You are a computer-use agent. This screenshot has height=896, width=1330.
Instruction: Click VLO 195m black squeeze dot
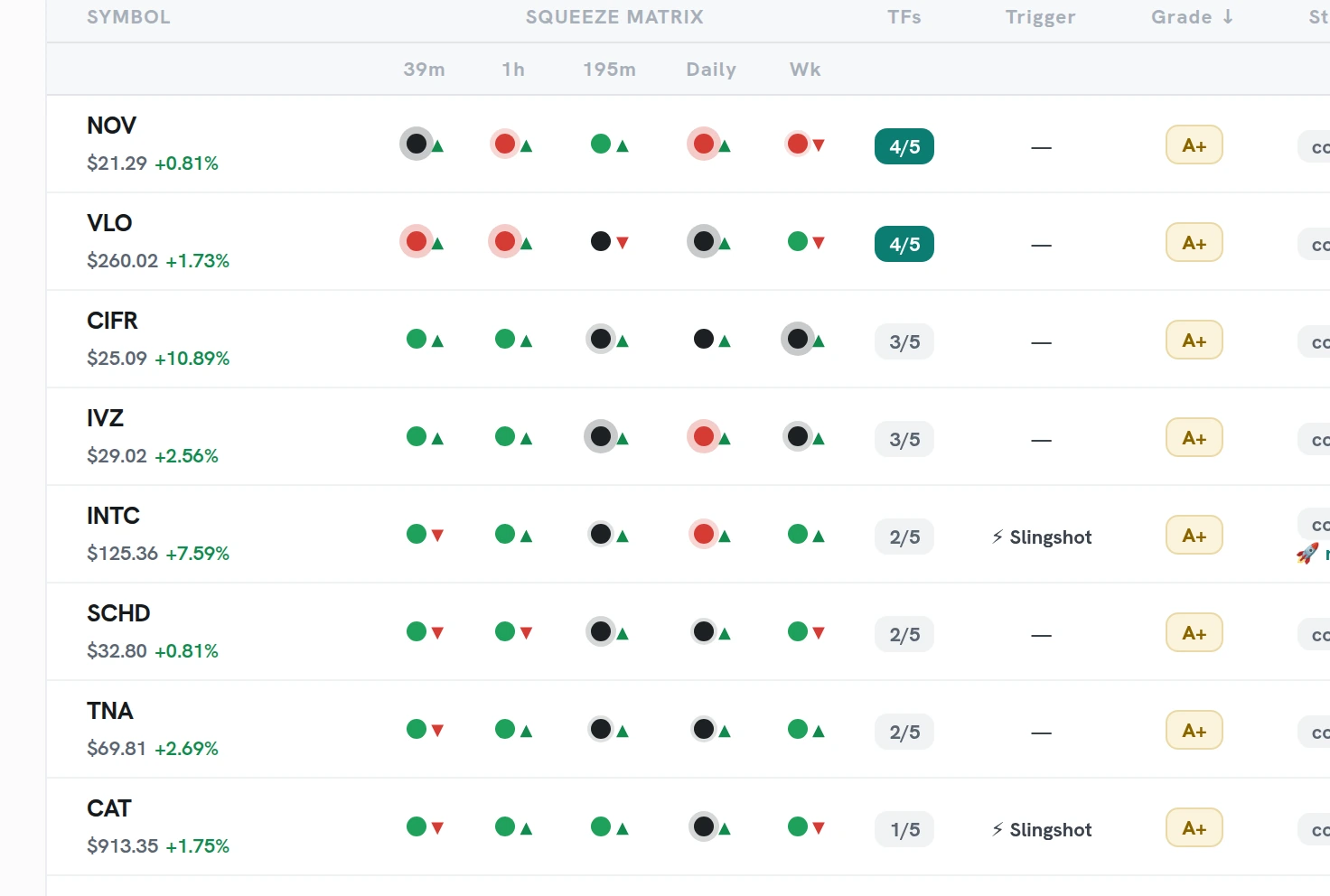(601, 241)
